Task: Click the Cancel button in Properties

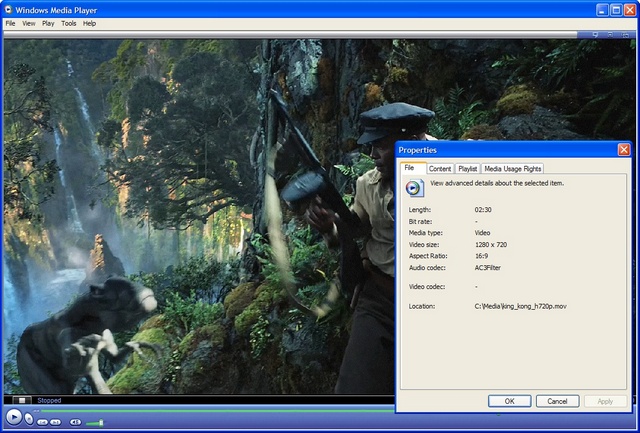Action: pyautogui.click(x=557, y=401)
